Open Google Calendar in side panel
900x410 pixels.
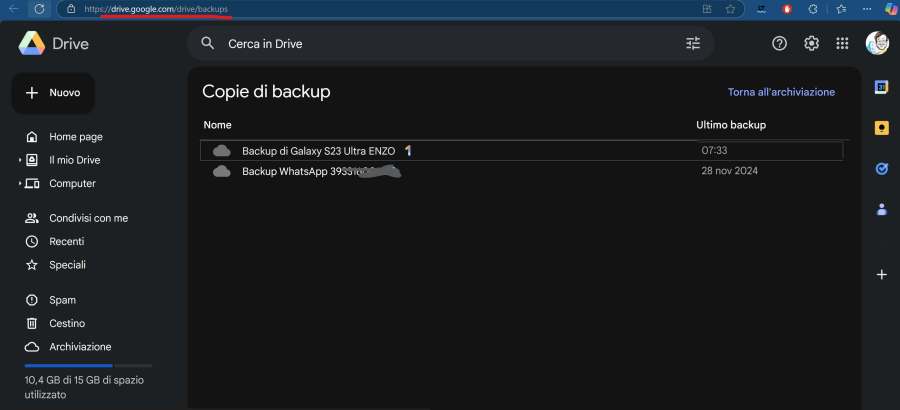point(881,87)
